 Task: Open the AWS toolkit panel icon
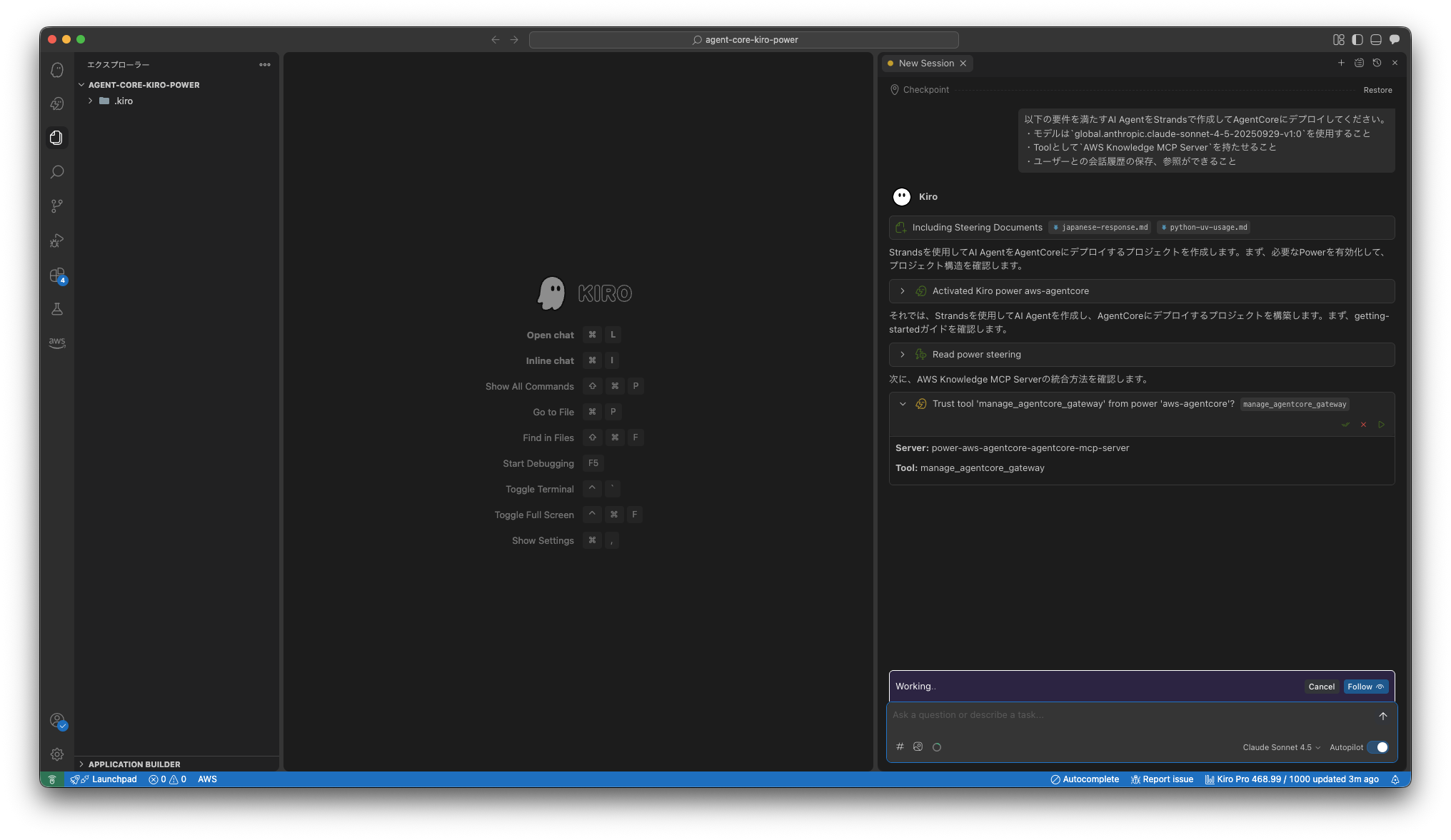pyautogui.click(x=57, y=343)
